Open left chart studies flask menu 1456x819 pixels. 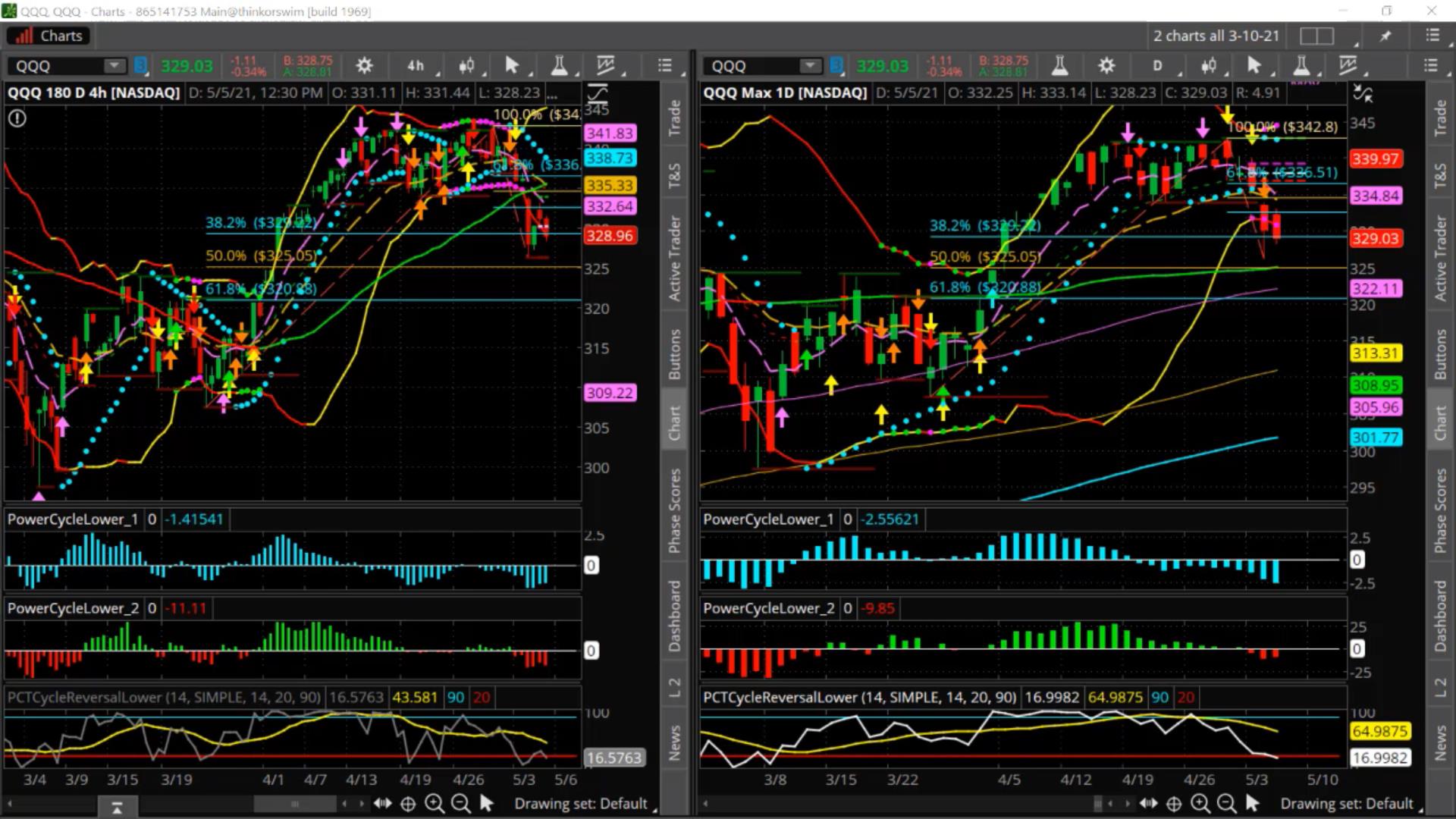(x=559, y=66)
